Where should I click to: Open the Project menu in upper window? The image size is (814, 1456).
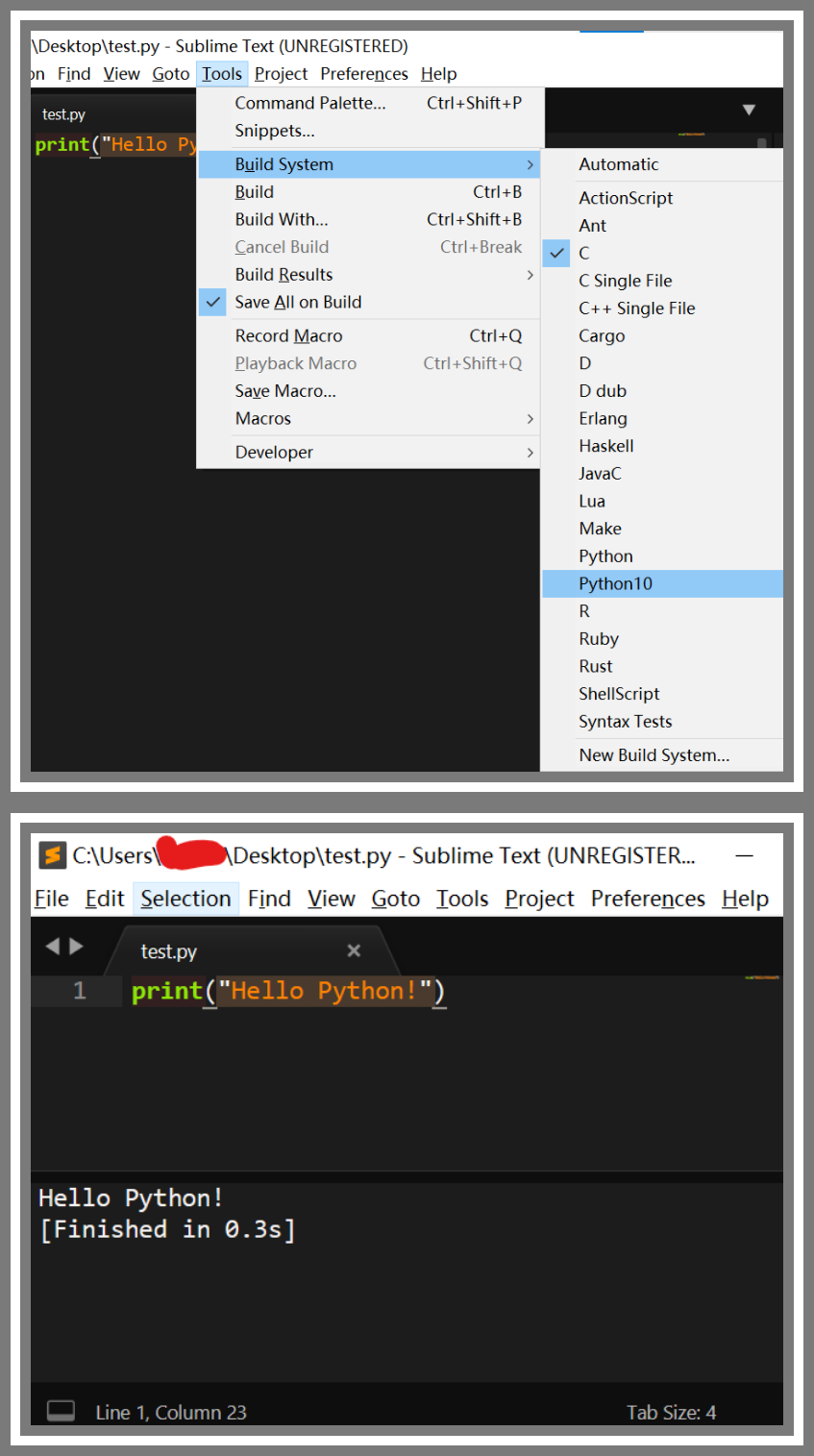281,74
